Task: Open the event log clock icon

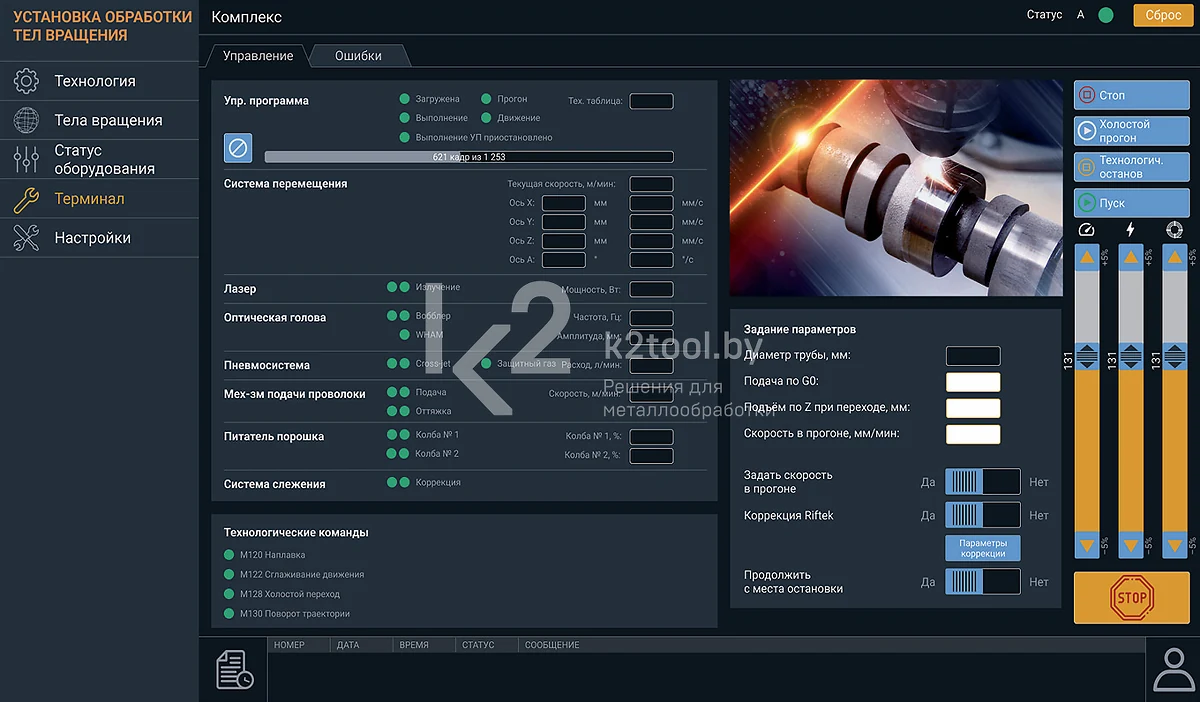Action: pos(235,669)
